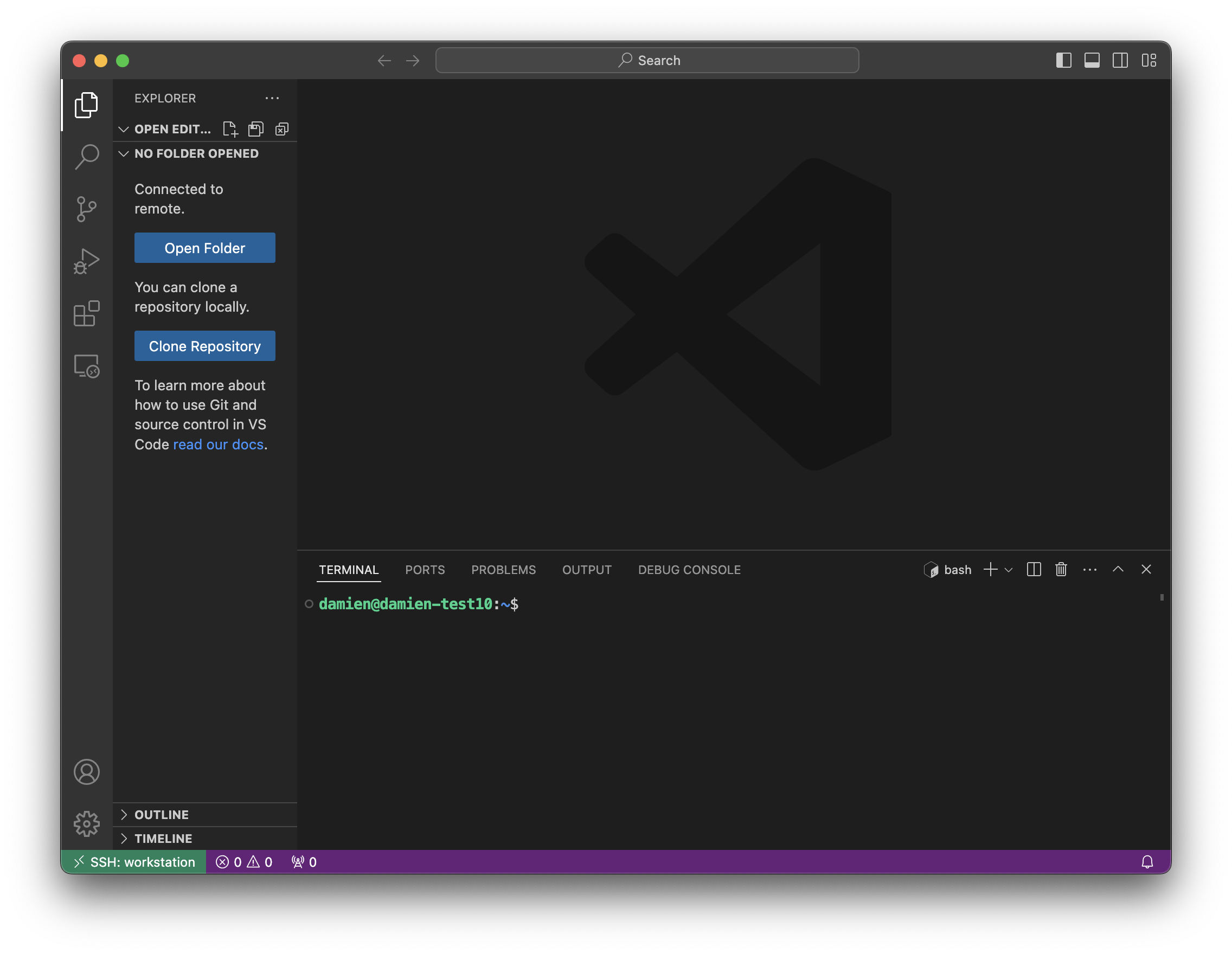Open the Source Control view
1232x954 pixels.
[86, 209]
